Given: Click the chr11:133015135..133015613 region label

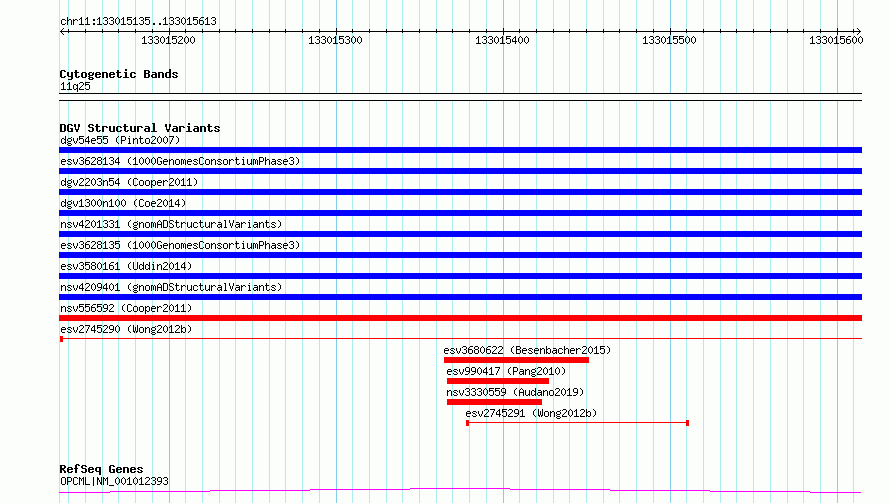Looking at the screenshot, I should (138, 22).
